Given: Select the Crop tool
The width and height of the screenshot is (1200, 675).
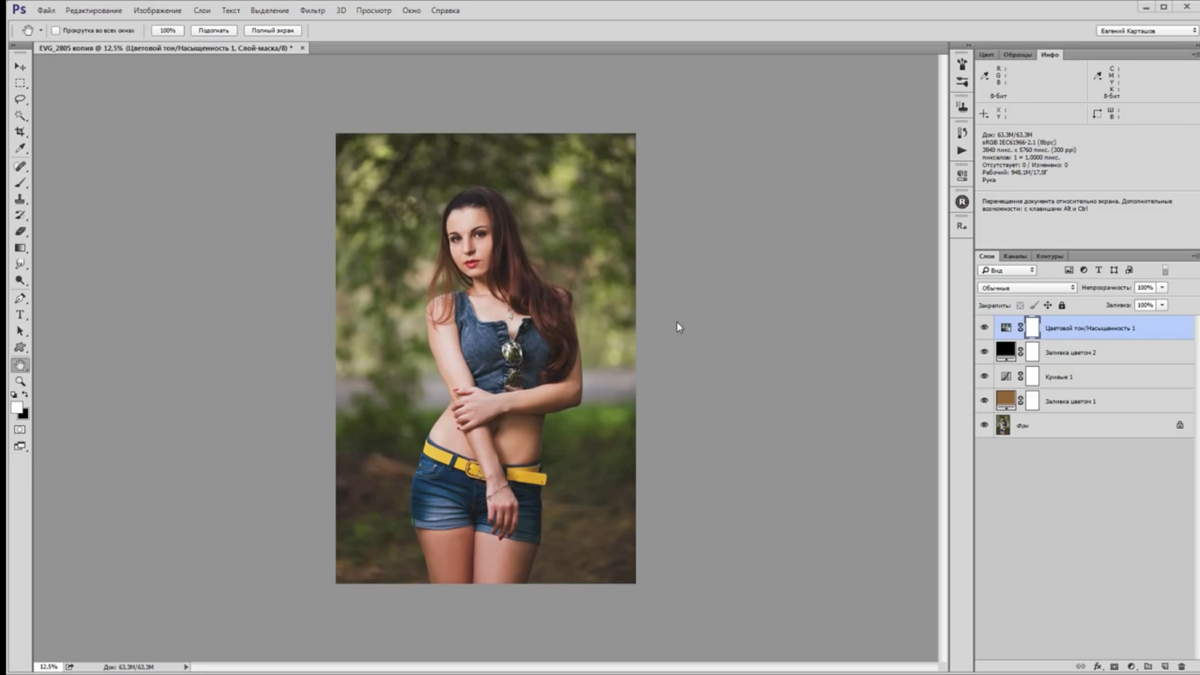Looking at the screenshot, I should 20,132.
